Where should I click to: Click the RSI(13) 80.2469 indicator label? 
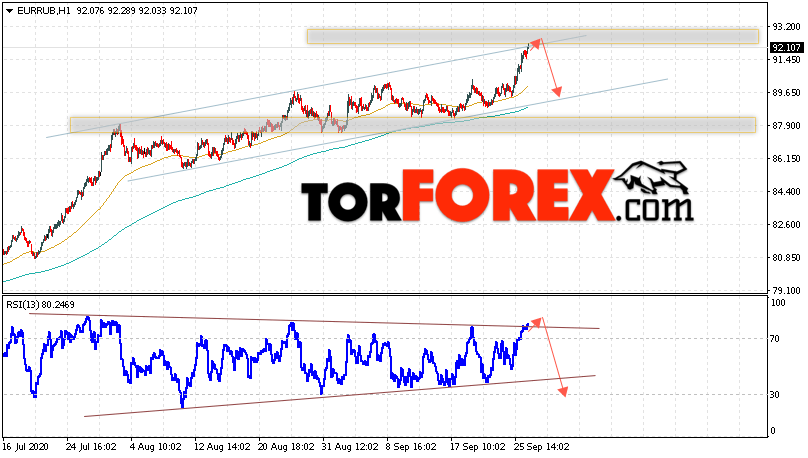click(x=40, y=305)
